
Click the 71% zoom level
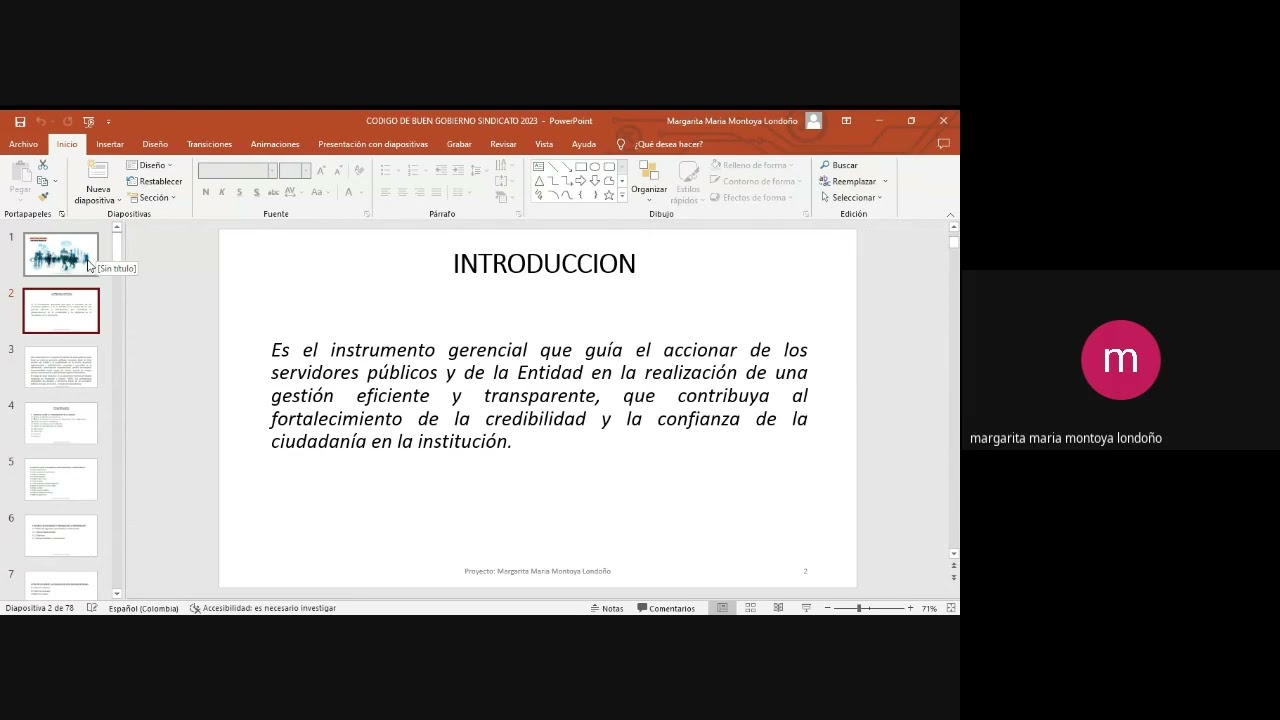[x=929, y=608]
